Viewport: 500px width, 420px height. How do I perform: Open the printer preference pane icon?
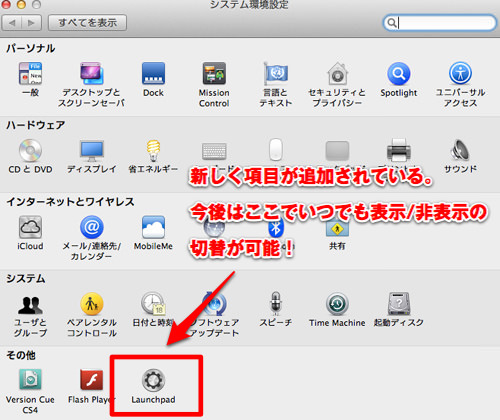pos(399,150)
